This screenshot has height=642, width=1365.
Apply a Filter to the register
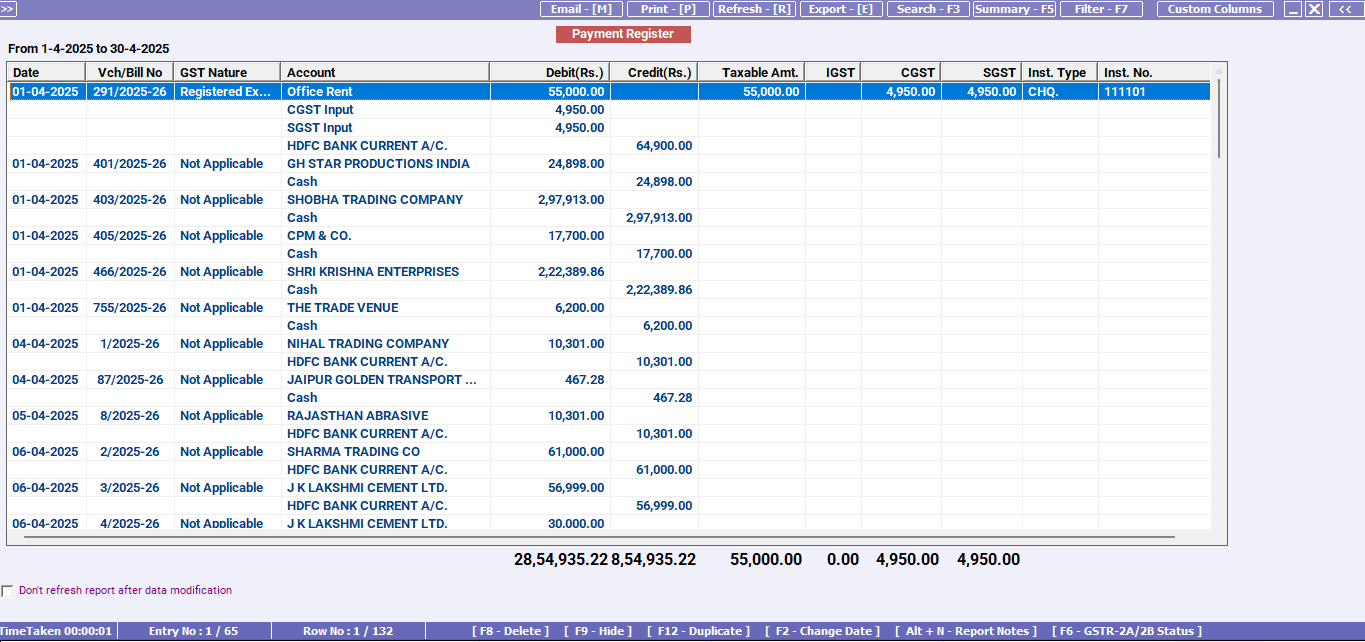point(1101,9)
